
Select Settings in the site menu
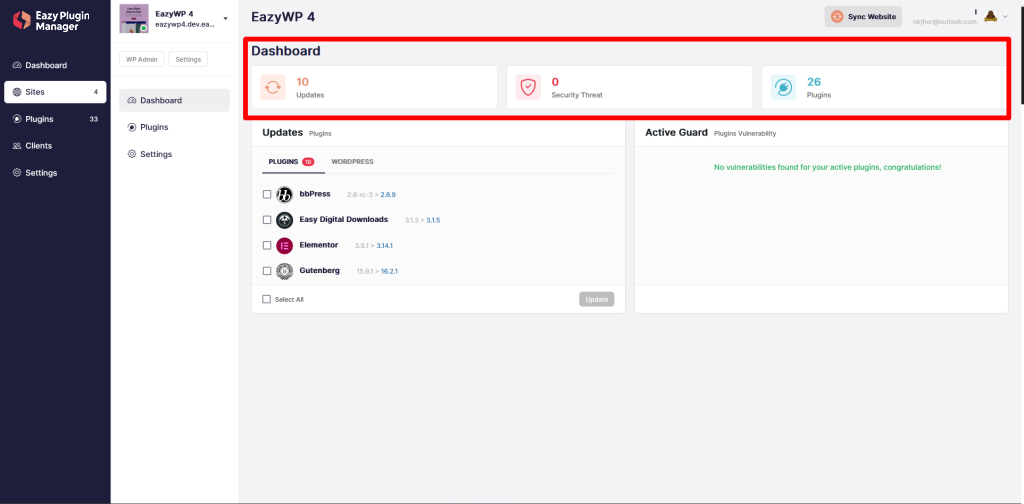174,154
